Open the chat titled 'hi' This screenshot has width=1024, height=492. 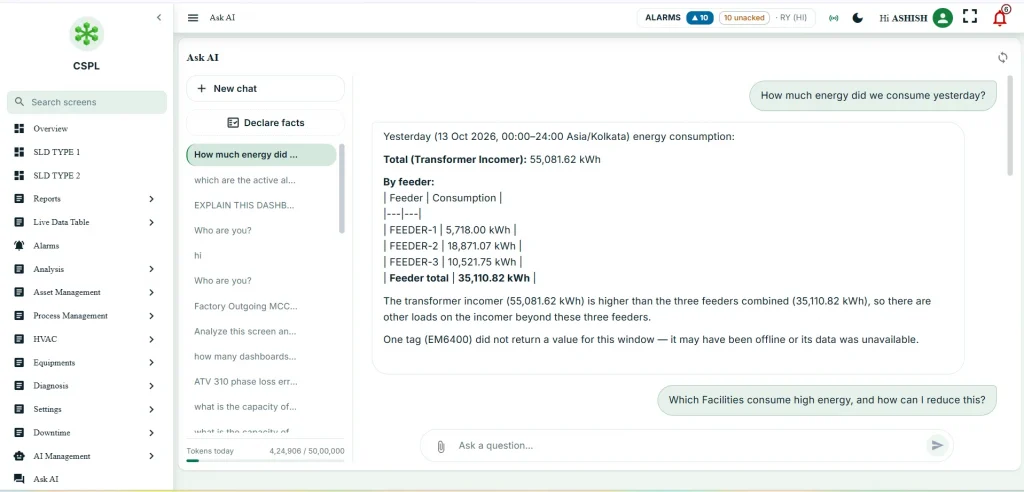(x=261, y=255)
